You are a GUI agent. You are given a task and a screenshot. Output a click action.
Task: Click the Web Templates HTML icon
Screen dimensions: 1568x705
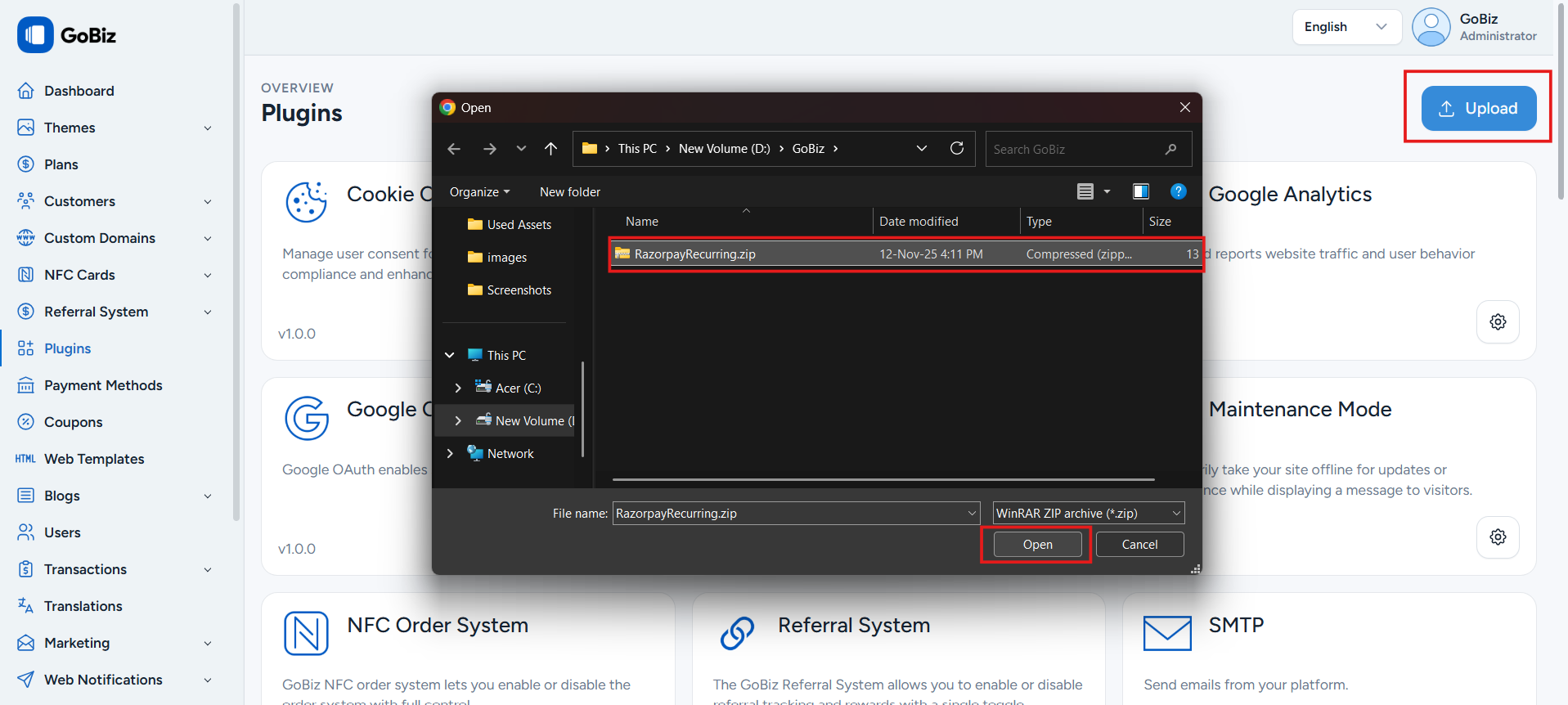(x=25, y=459)
